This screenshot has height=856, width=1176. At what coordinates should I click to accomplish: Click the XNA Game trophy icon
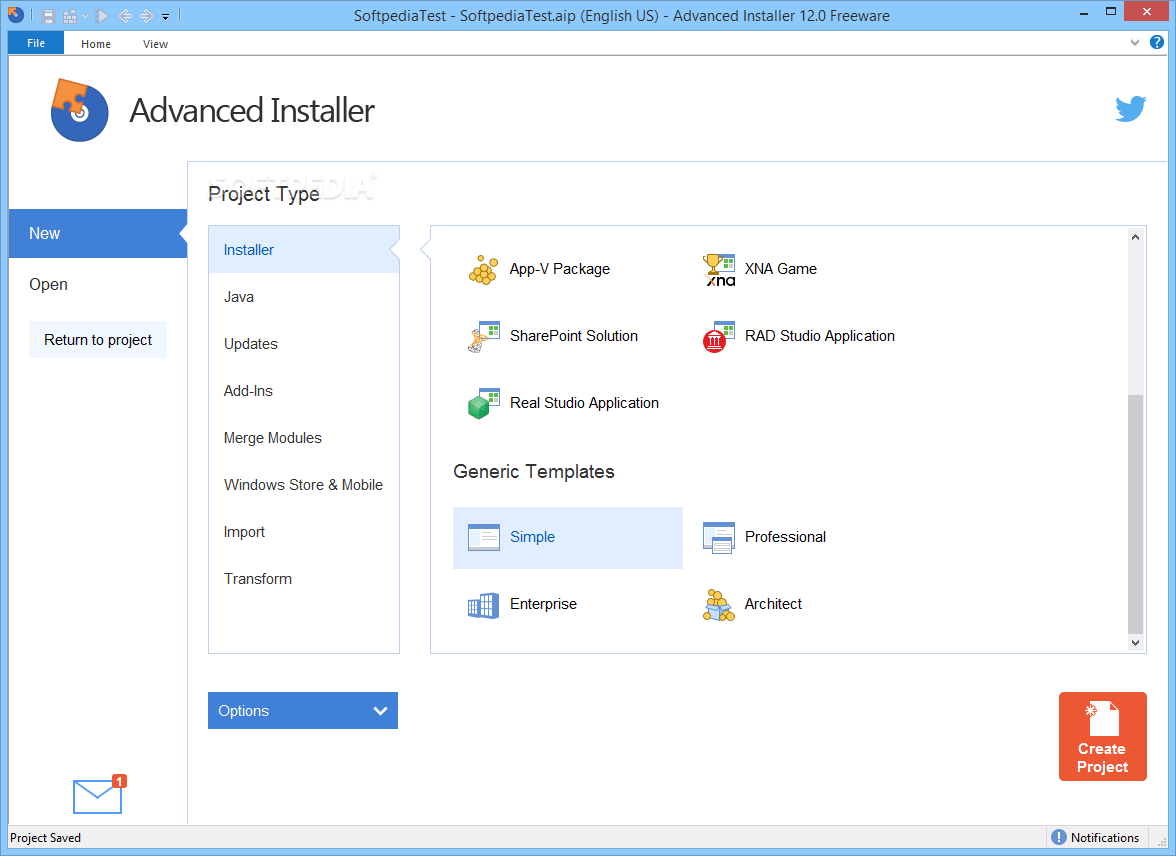[x=718, y=269]
